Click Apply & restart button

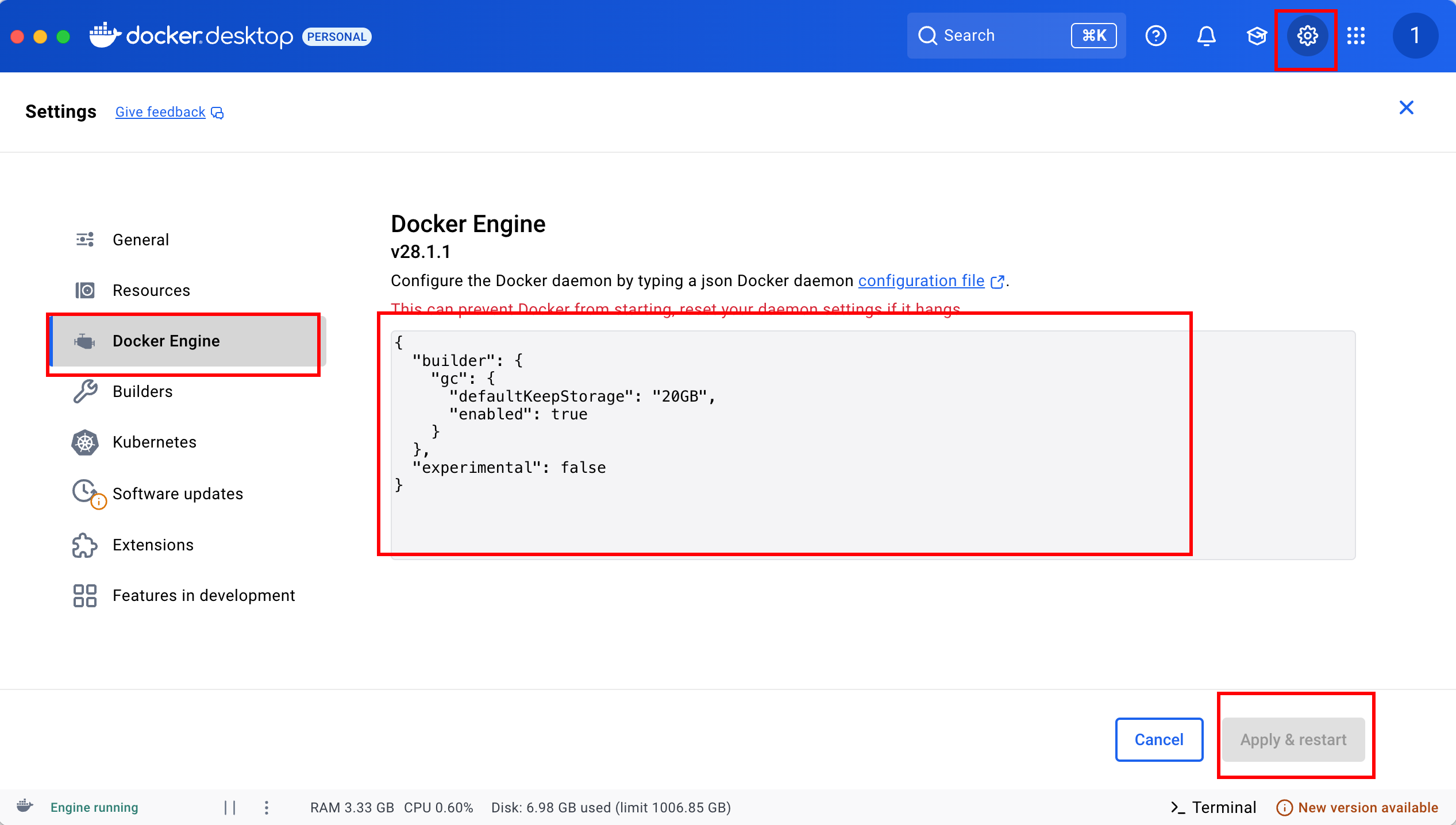(x=1293, y=739)
